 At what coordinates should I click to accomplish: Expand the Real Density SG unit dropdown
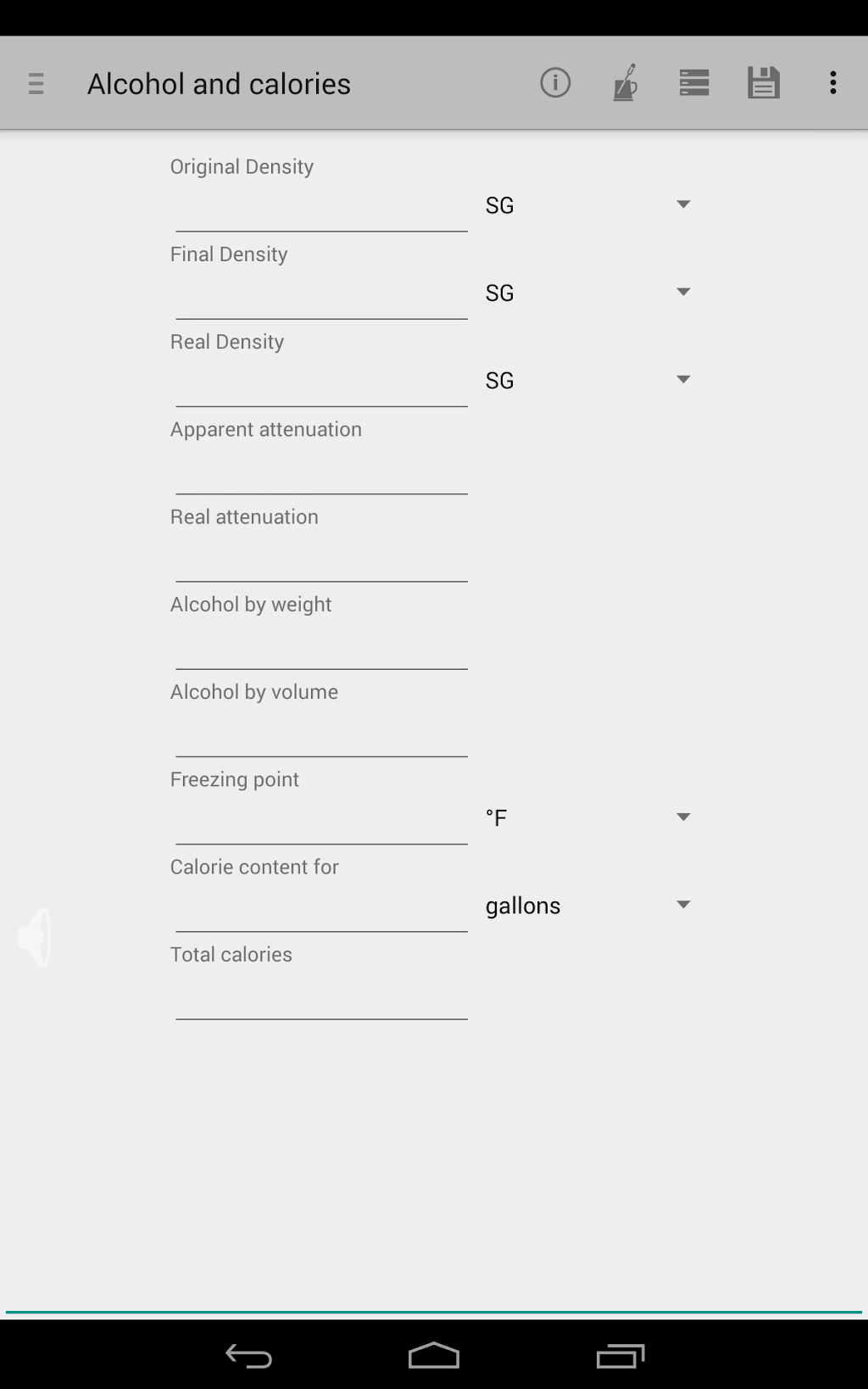(587, 380)
